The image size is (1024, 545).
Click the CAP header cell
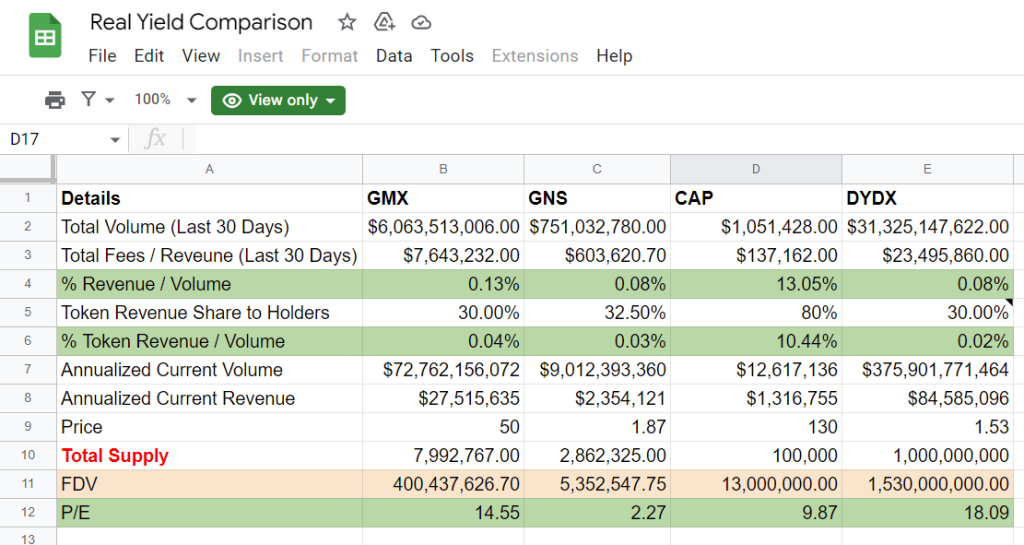[x=756, y=198]
